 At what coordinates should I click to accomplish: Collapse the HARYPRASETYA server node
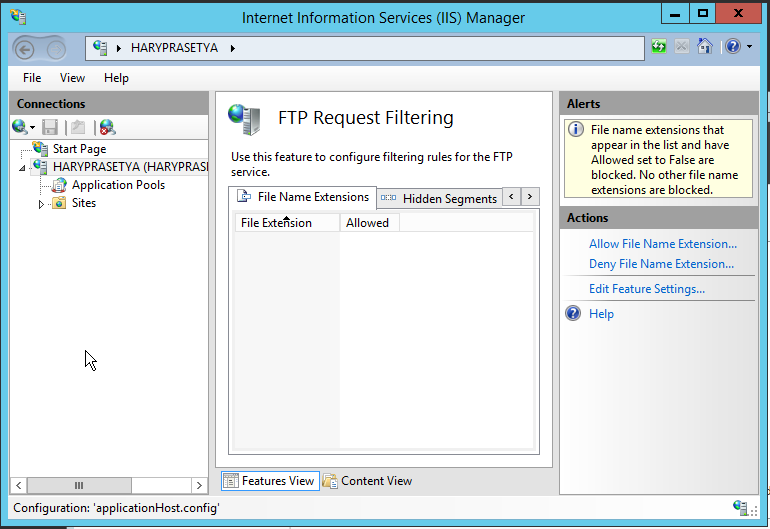pyautogui.click(x=23, y=168)
